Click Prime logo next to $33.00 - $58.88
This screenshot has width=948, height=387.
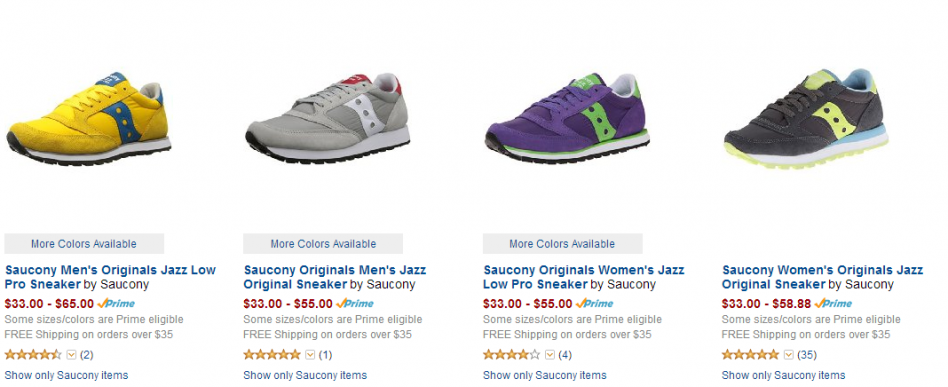(833, 304)
